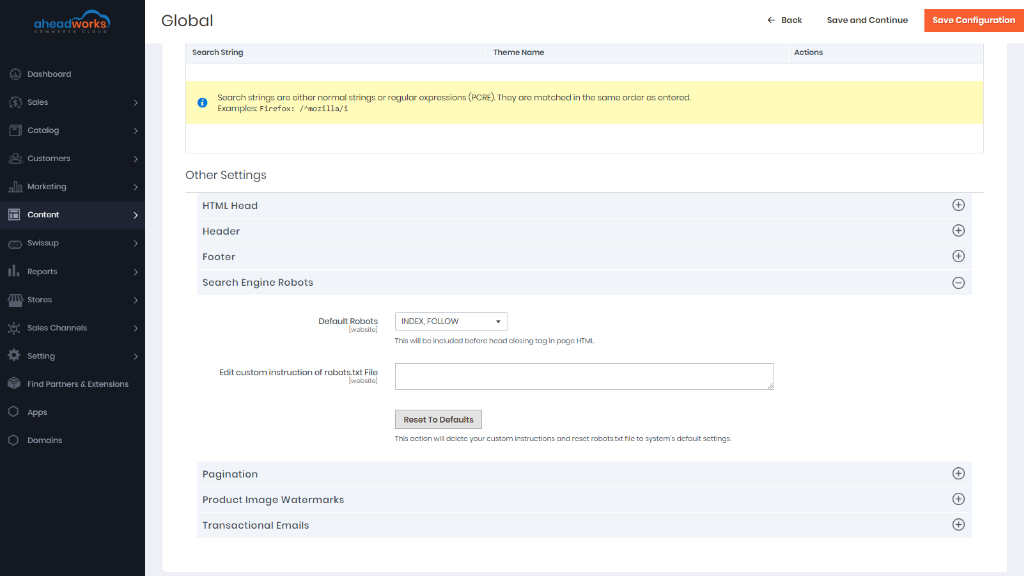This screenshot has width=1024, height=576.
Task: Click the Stores storefront icon
Action: (x=15, y=300)
